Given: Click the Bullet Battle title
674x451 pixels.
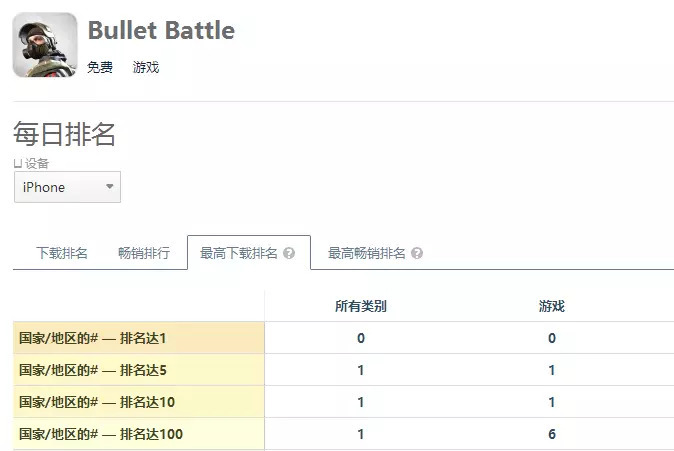Looking at the screenshot, I should 161,30.
